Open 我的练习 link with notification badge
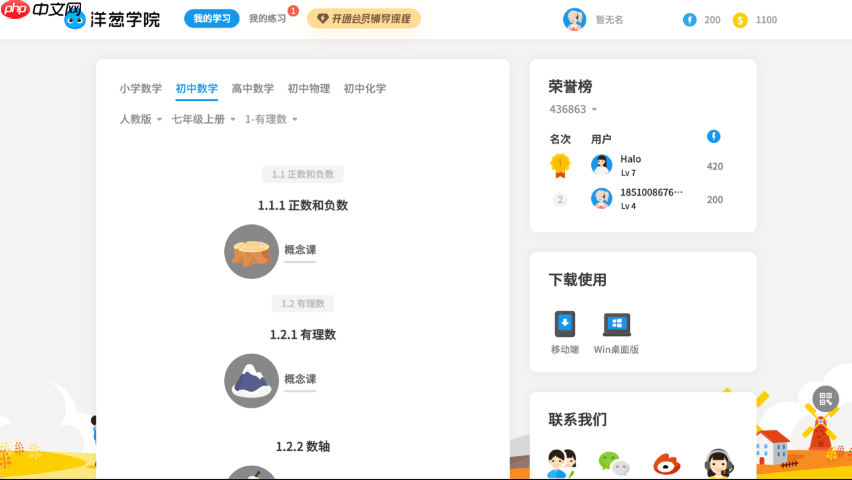 pos(268,19)
